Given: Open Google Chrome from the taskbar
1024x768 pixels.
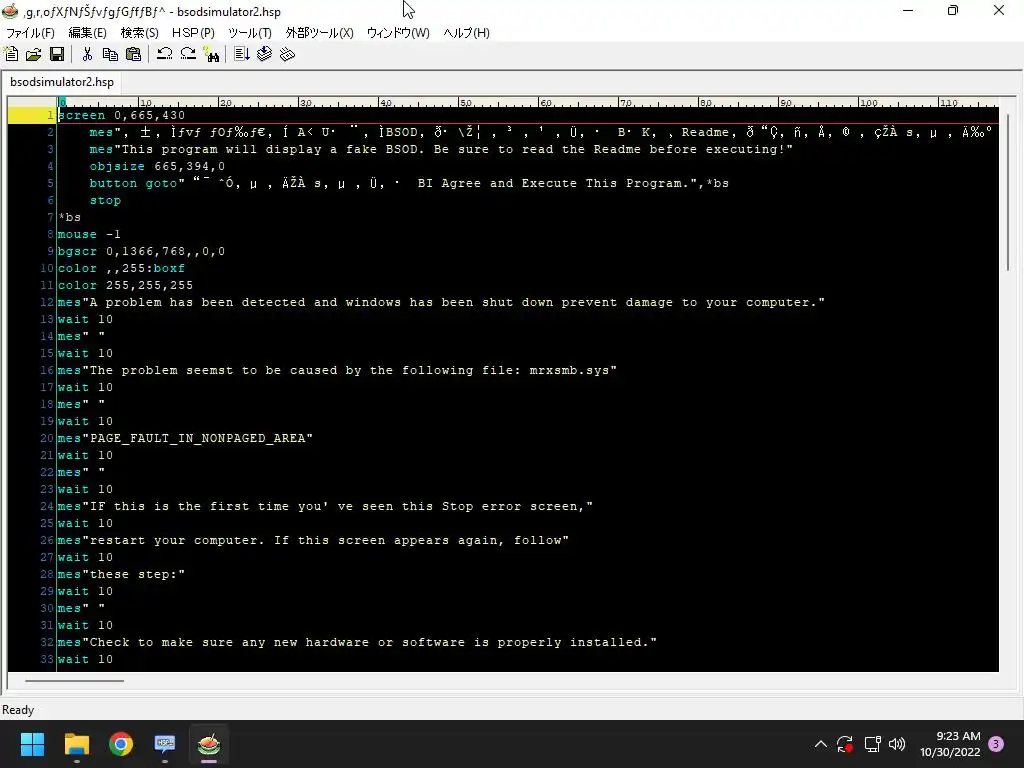Looking at the screenshot, I should (x=121, y=744).
